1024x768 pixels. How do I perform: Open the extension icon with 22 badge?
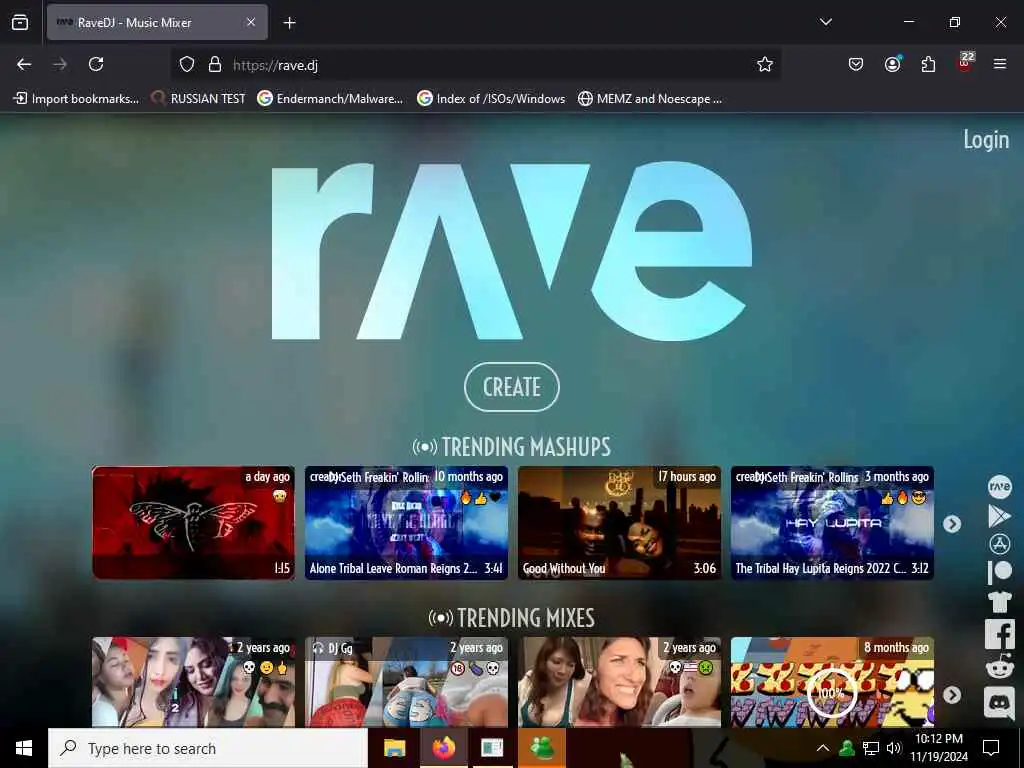click(965, 63)
